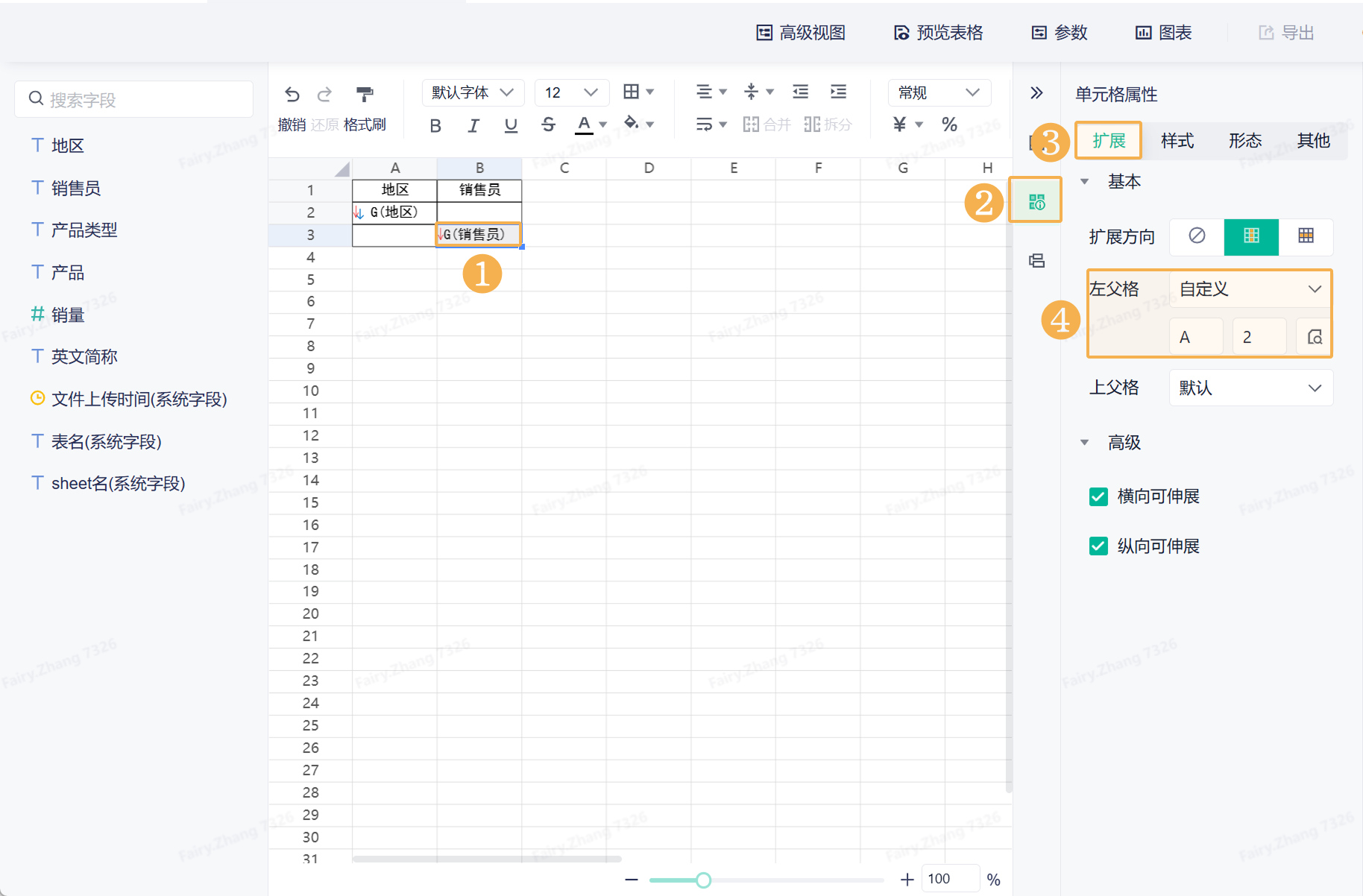Click 预览表格 to preview the table
The height and width of the screenshot is (896, 1363).
pos(938,33)
